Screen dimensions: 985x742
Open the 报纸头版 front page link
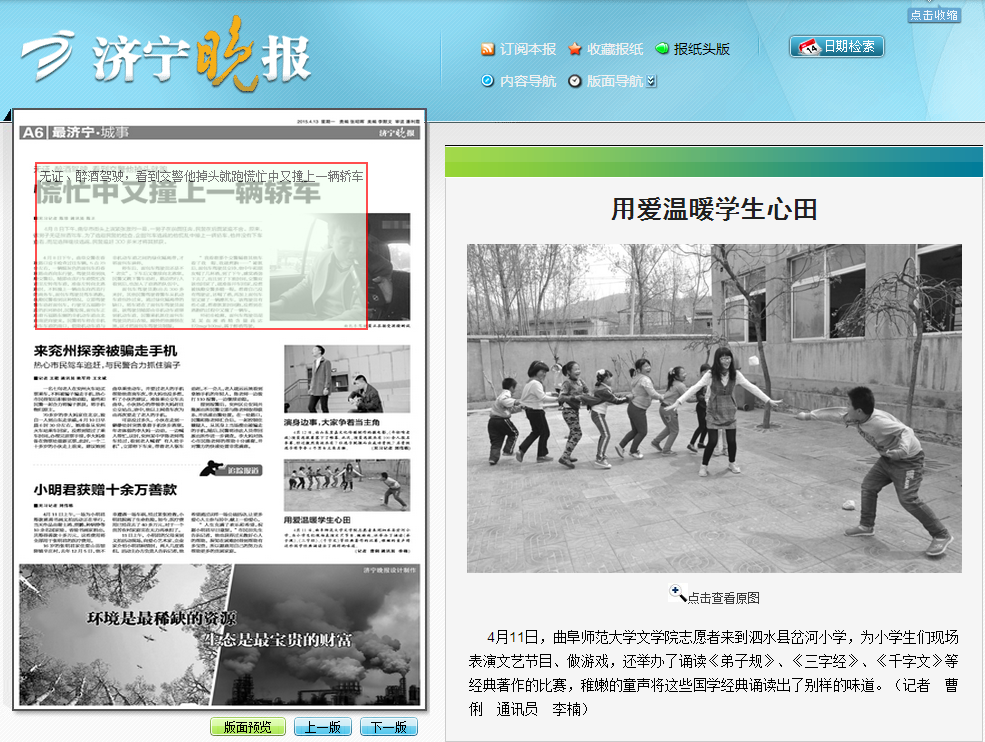coord(702,49)
